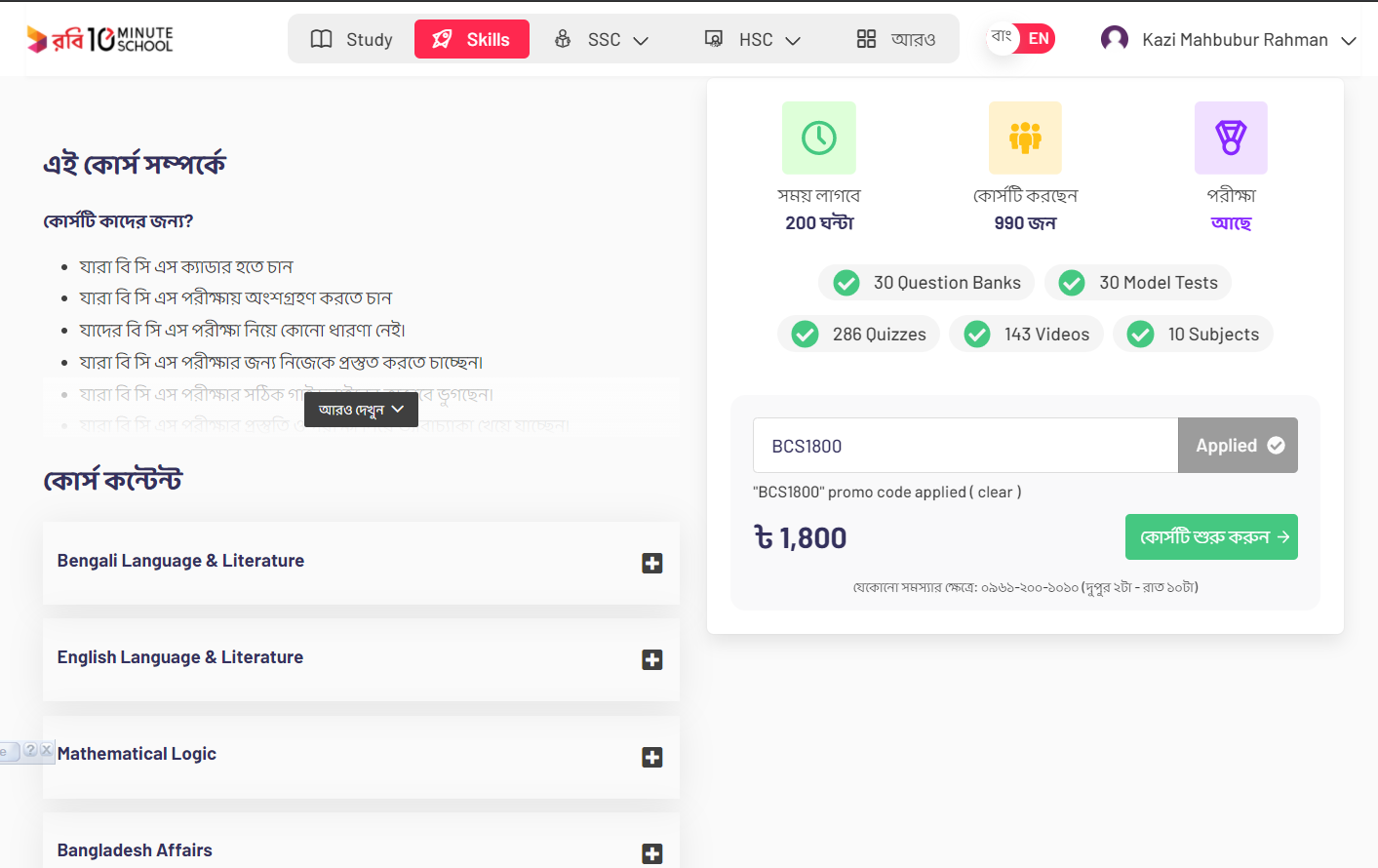Viewport: 1378px width, 868px height.
Task: Click the Applied promo button
Action: (1238, 446)
